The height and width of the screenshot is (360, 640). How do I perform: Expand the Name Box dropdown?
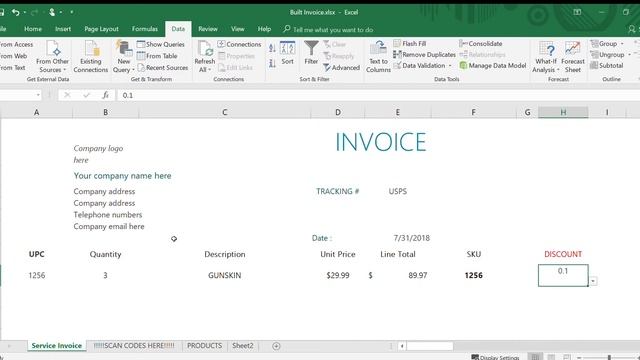(38, 95)
